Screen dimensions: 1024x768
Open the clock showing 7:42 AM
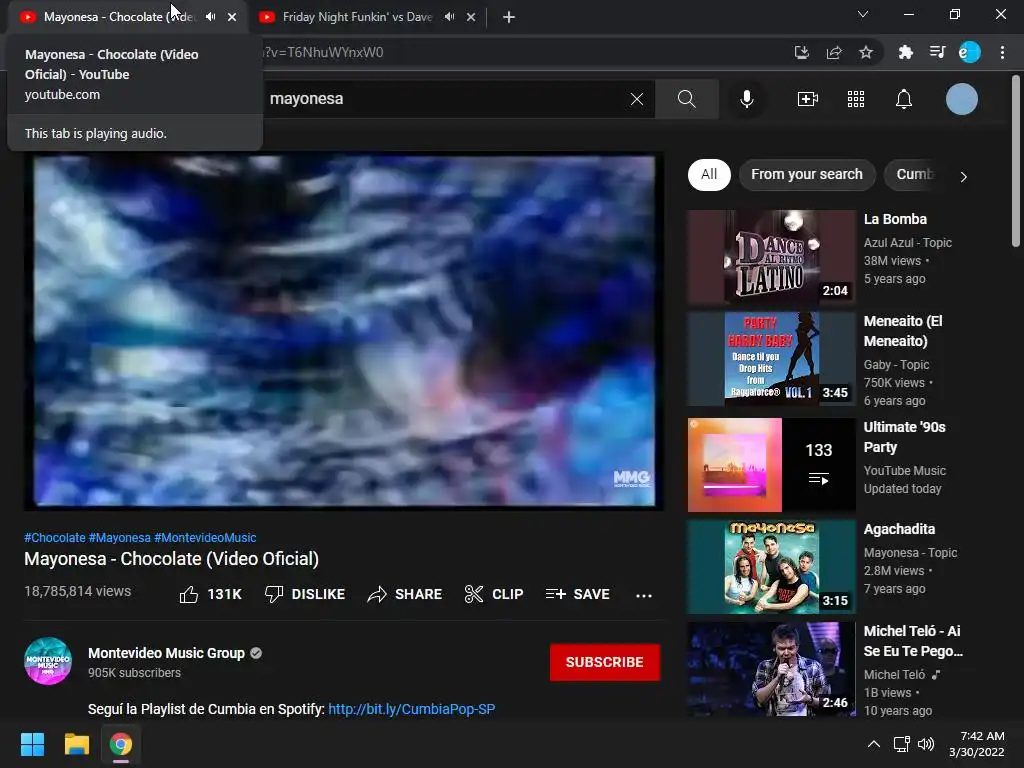976,744
